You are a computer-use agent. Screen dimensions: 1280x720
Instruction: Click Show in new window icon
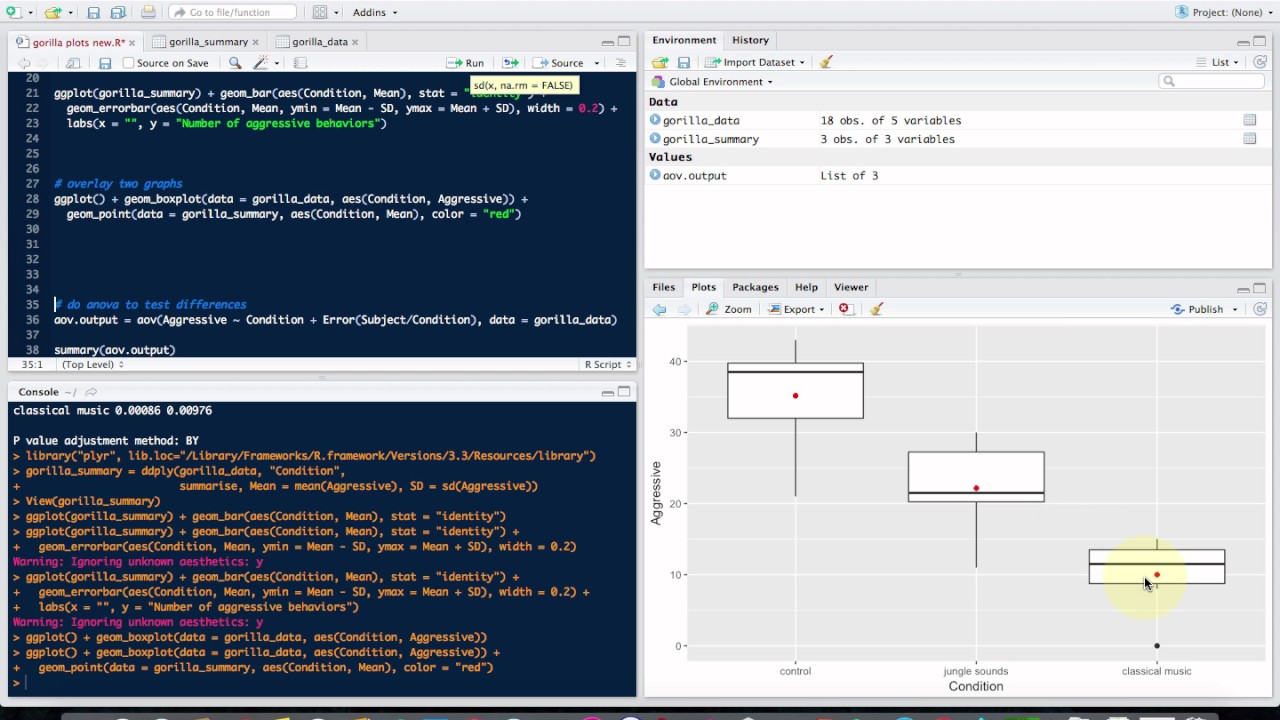(72, 63)
